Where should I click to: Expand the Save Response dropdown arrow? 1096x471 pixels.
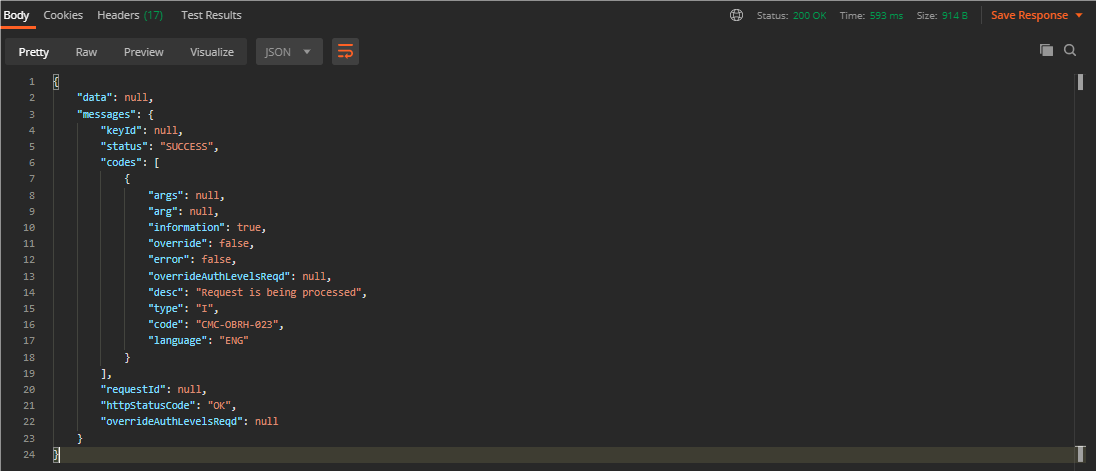(x=1079, y=15)
